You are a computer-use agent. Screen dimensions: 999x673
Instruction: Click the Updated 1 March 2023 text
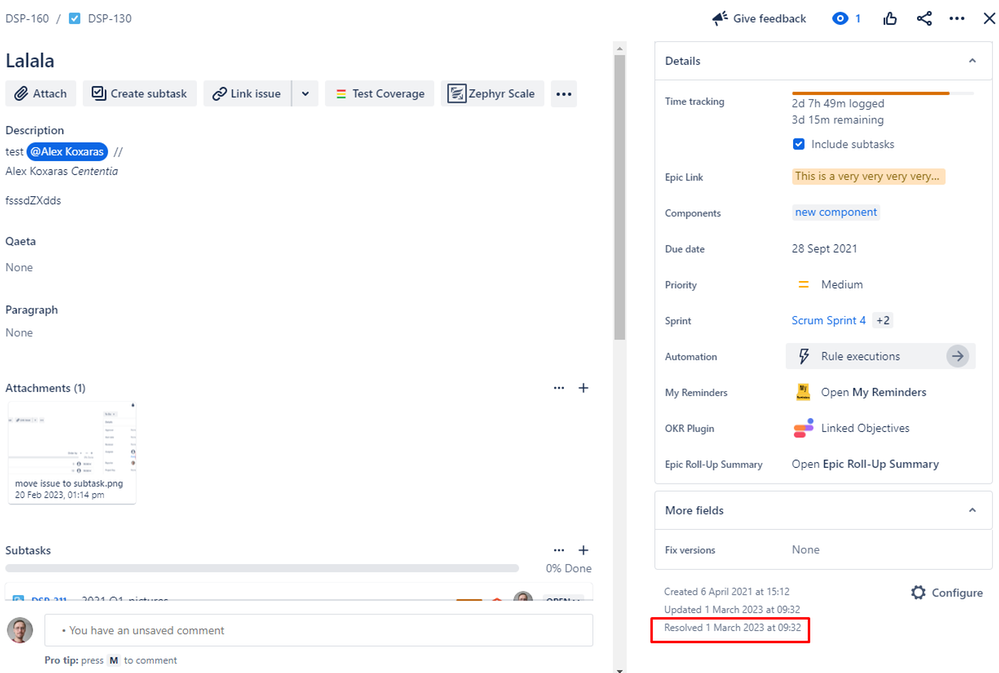[732, 610]
